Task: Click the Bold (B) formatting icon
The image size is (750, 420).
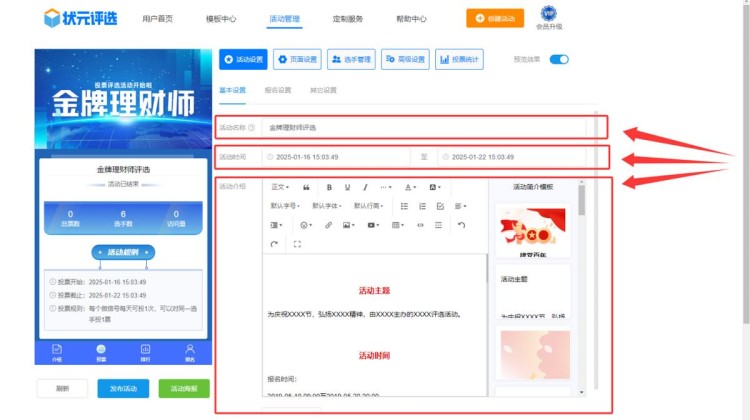Action: [x=329, y=187]
